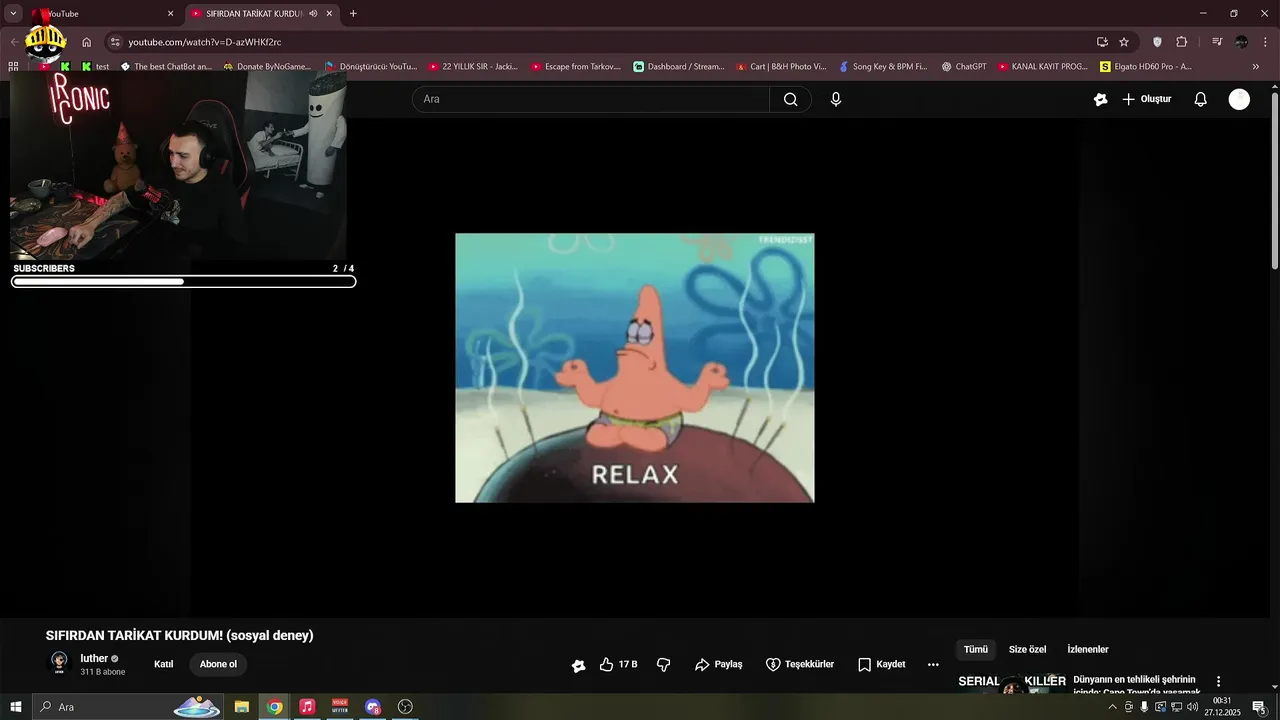
Task: Open Voice Meeter app on taskbar
Action: [340, 707]
